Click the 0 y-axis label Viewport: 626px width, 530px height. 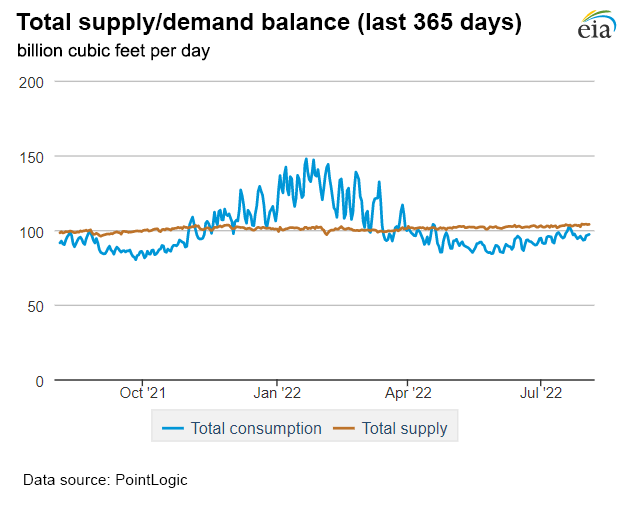tap(40, 382)
